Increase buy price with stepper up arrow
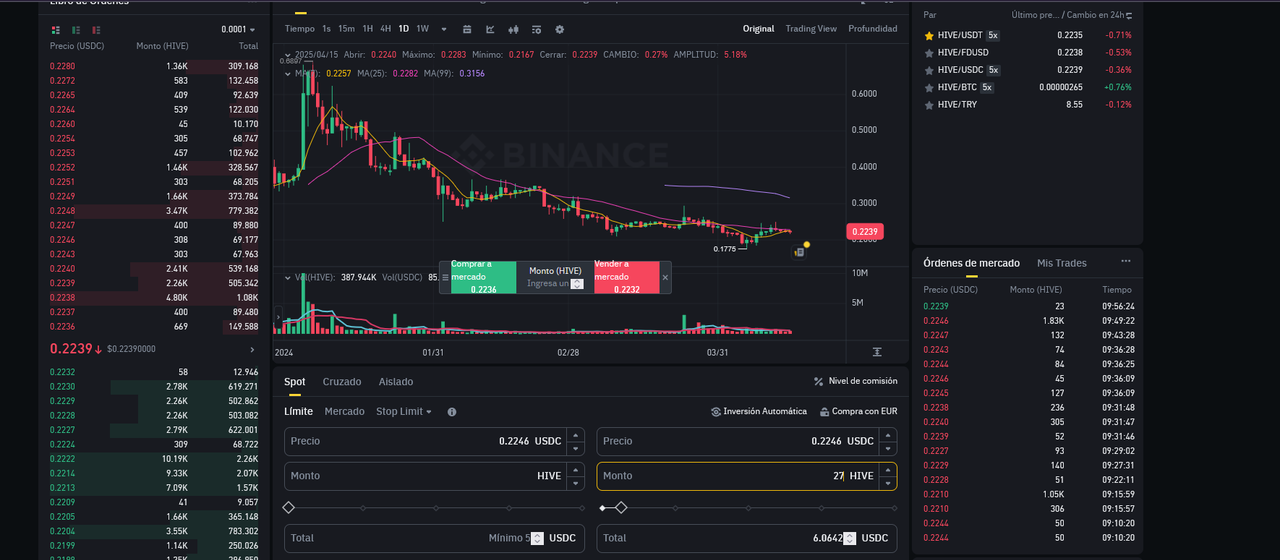The height and width of the screenshot is (560, 1280). point(575,434)
